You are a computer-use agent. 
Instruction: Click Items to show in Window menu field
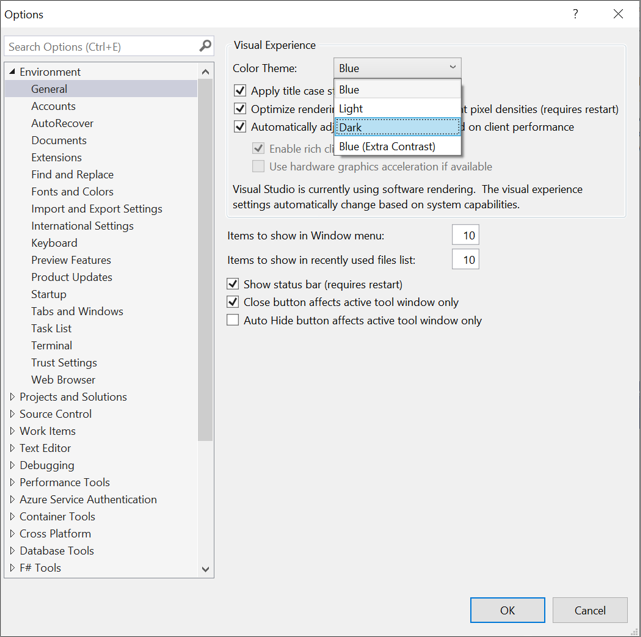[x=466, y=235]
